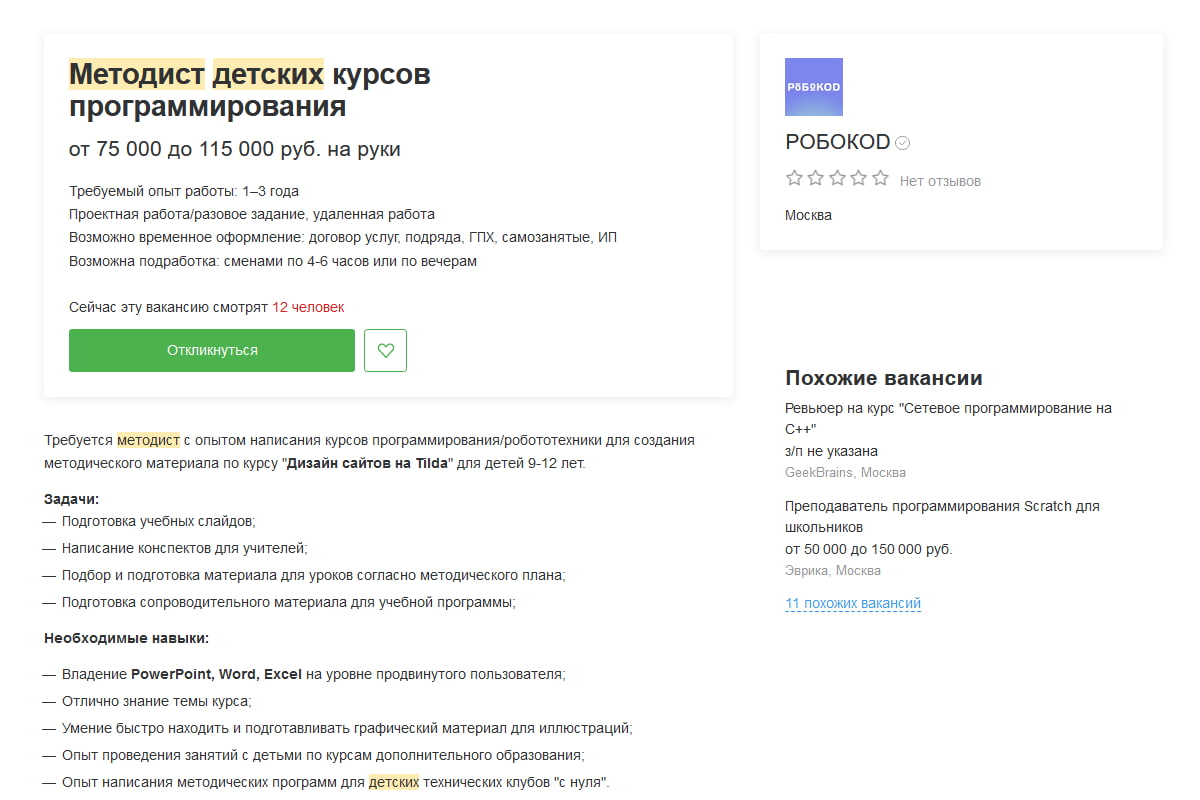Toggle favorite status with the heart button
1200x800 pixels.
tap(385, 350)
